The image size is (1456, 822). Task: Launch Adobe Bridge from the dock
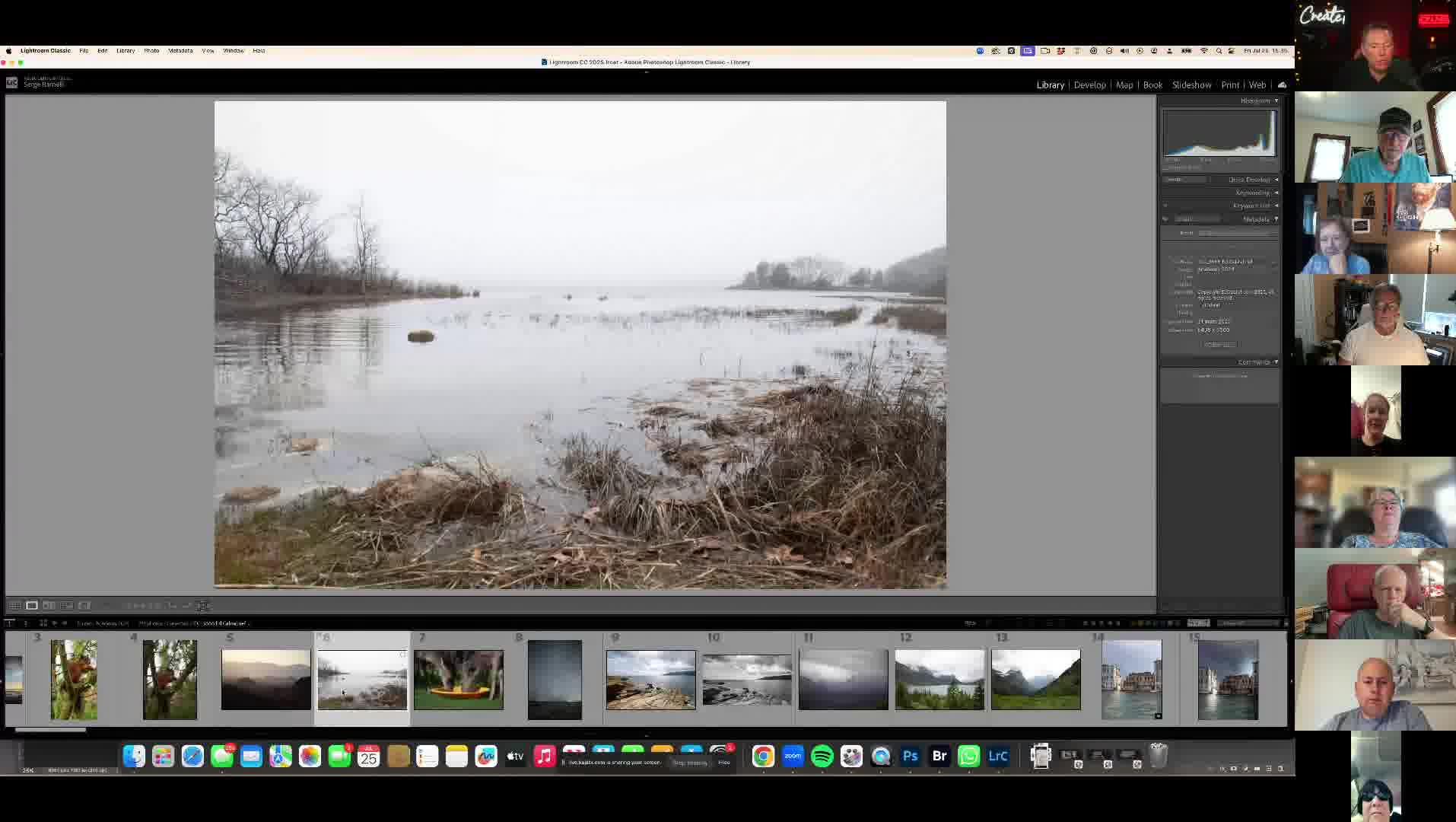click(939, 756)
